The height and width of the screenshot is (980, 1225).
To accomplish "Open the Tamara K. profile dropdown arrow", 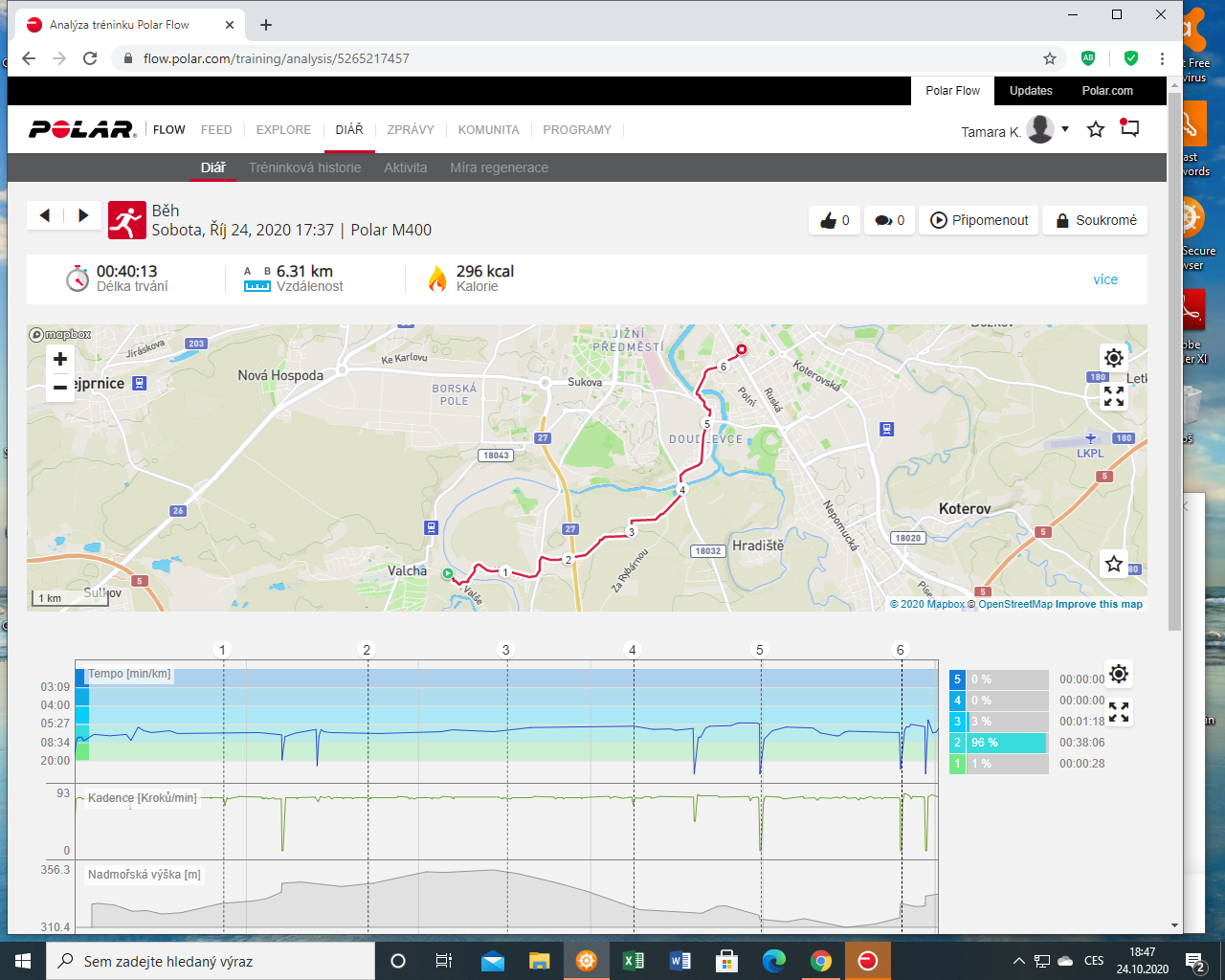I will (1064, 129).
